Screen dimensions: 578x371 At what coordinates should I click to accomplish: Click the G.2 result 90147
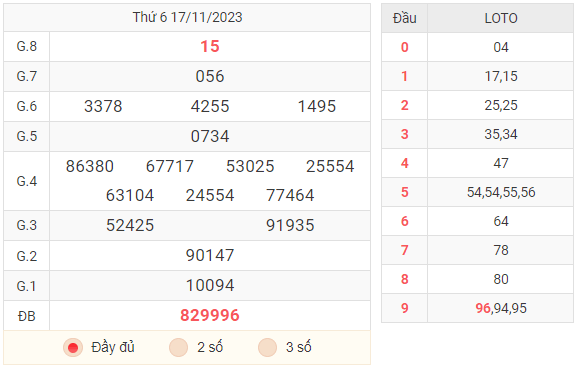210,255
